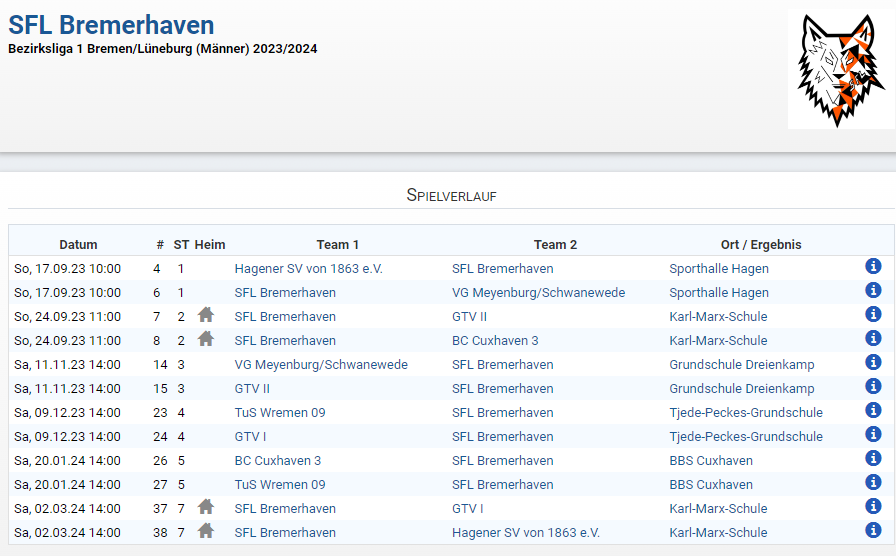Viewport: 896px width, 556px height.
Task: Open Tjede-Peckes-Grundschule venue for match 23
Action: [x=746, y=413]
